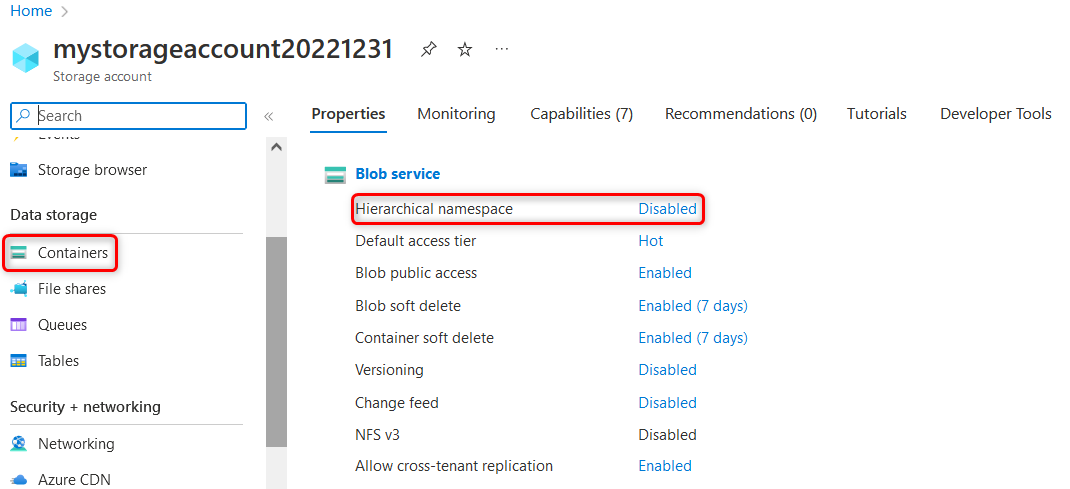This screenshot has width=1070, height=489.
Task: Click the Tables icon
Action: pos(19,361)
